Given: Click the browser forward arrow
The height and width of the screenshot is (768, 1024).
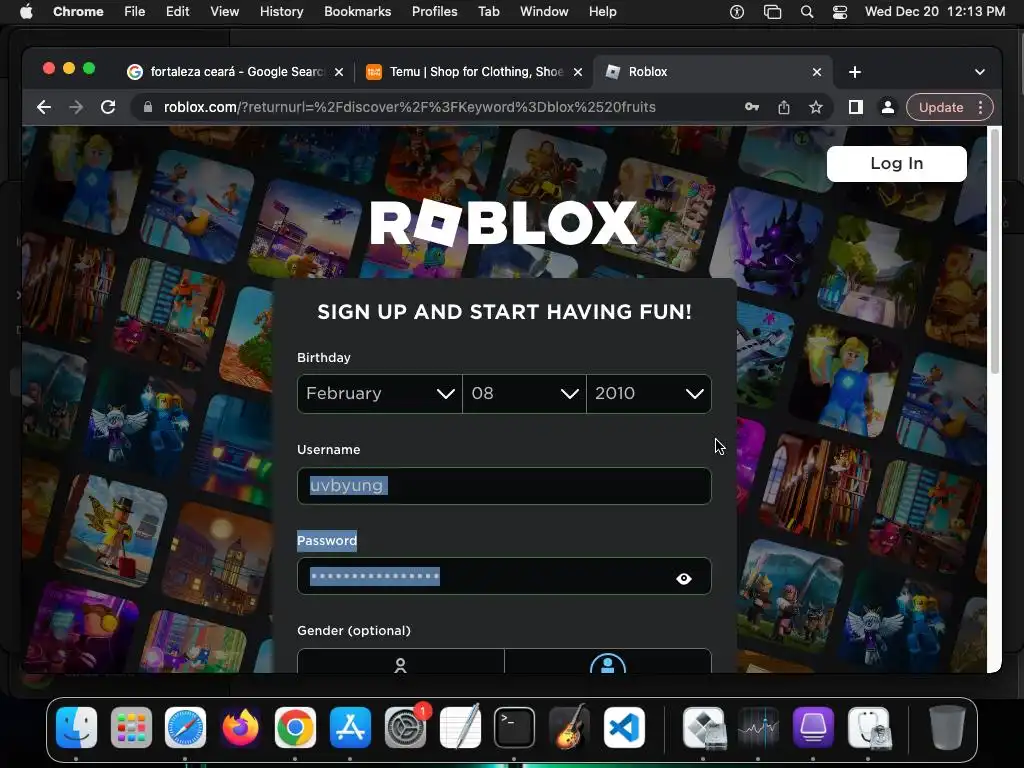Looking at the screenshot, I should (76, 107).
